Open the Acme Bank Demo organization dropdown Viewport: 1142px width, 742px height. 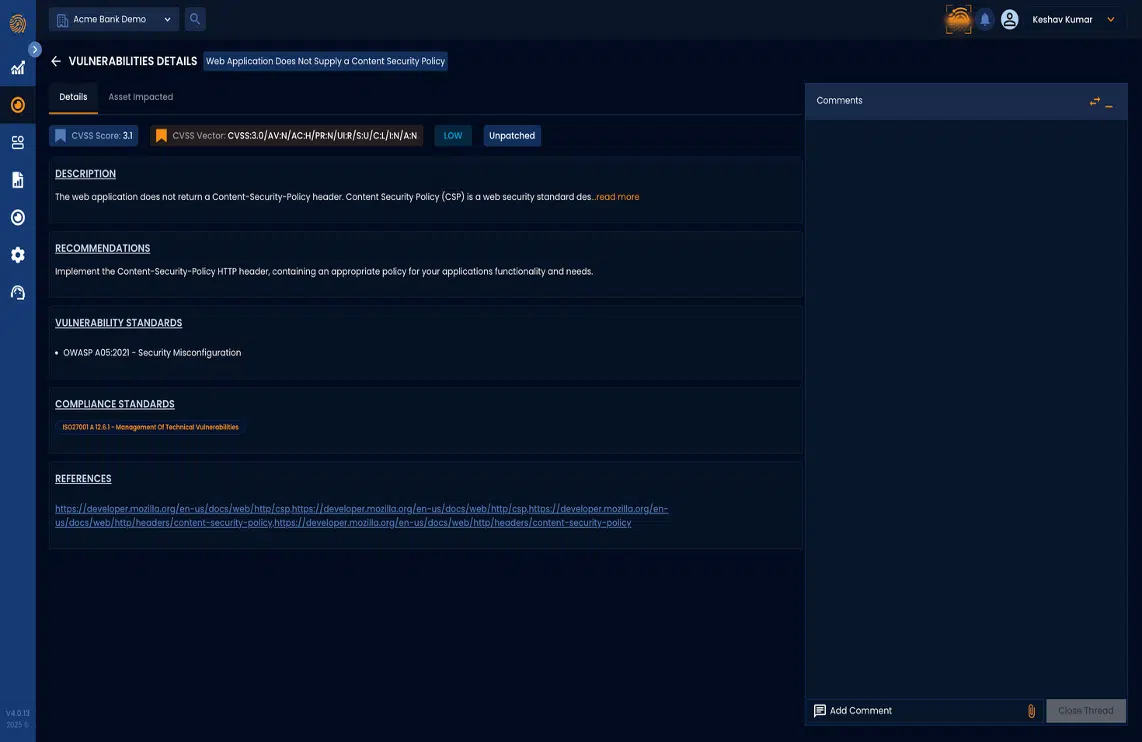pyautogui.click(x=114, y=19)
